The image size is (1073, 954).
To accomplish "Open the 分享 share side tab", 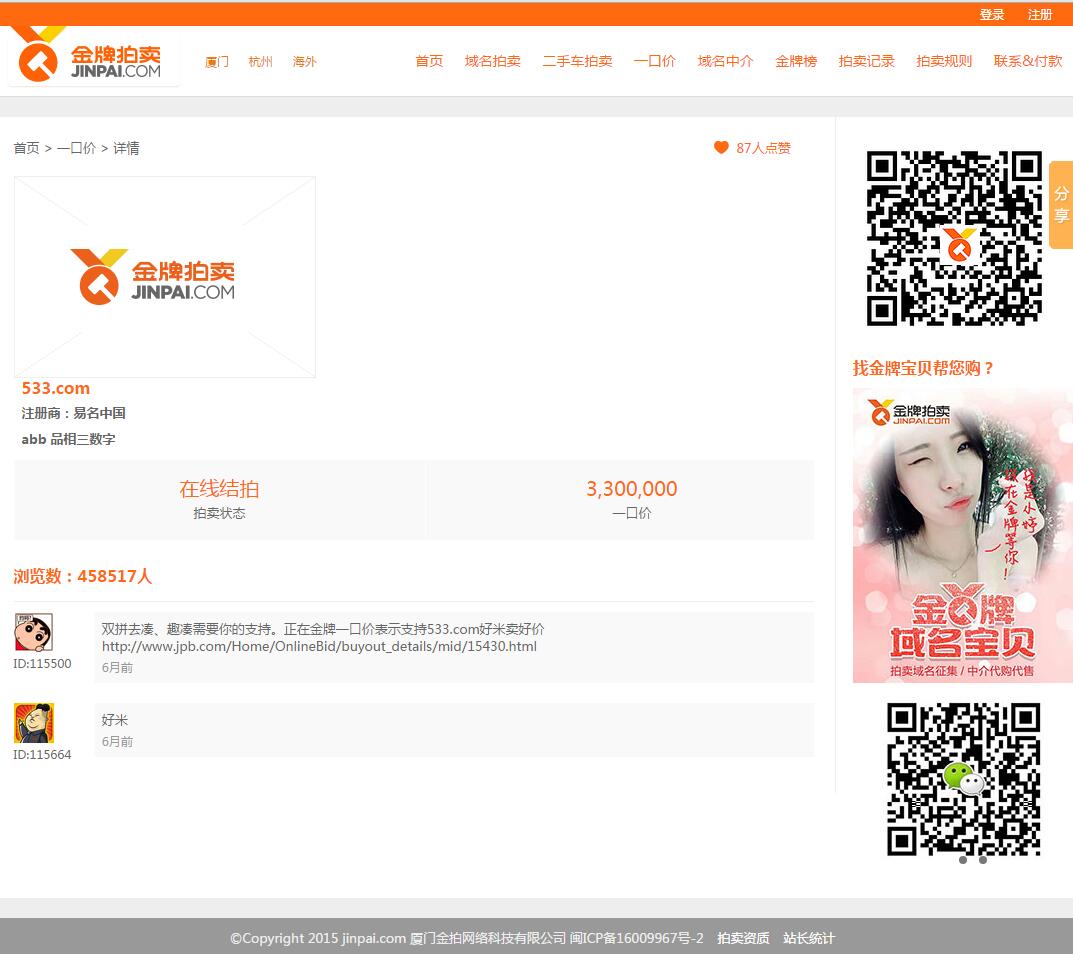I will pyautogui.click(x=1061, y=205).
